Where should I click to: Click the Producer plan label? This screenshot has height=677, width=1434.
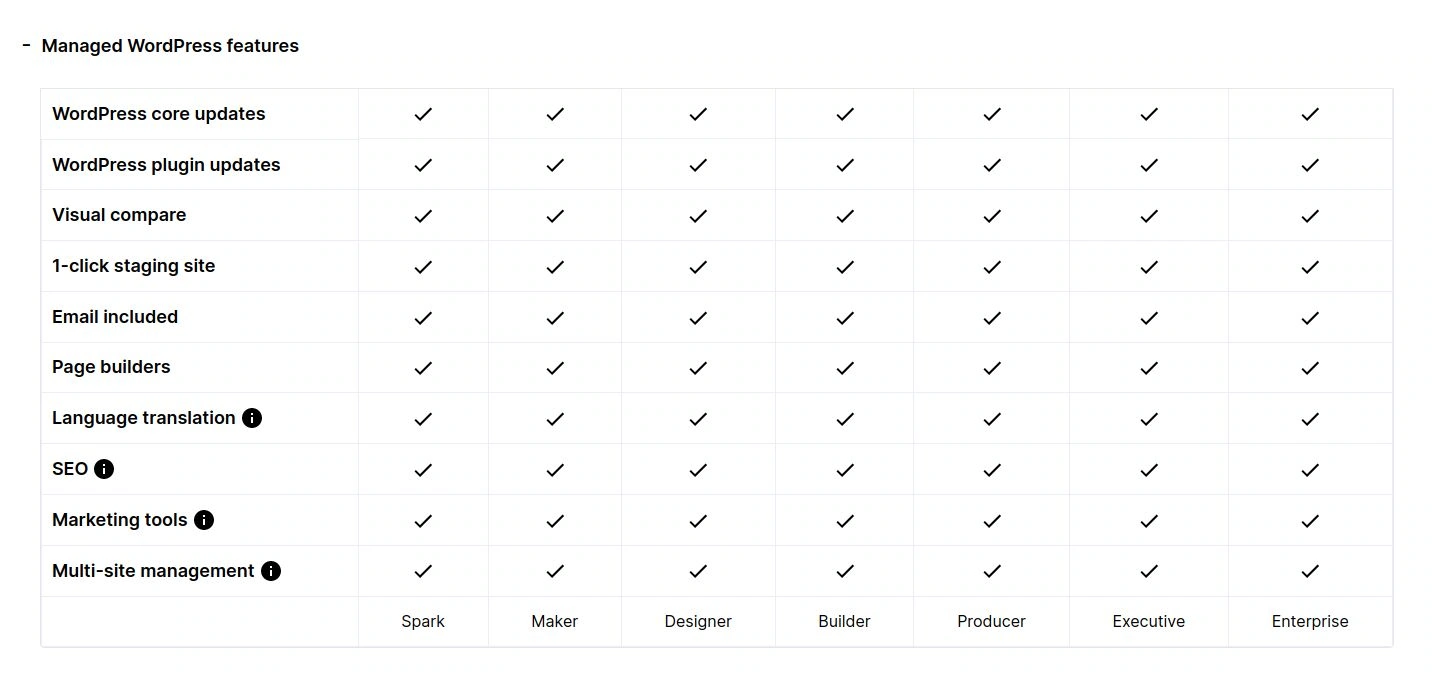pyautogui.click(x=992, y=621)
